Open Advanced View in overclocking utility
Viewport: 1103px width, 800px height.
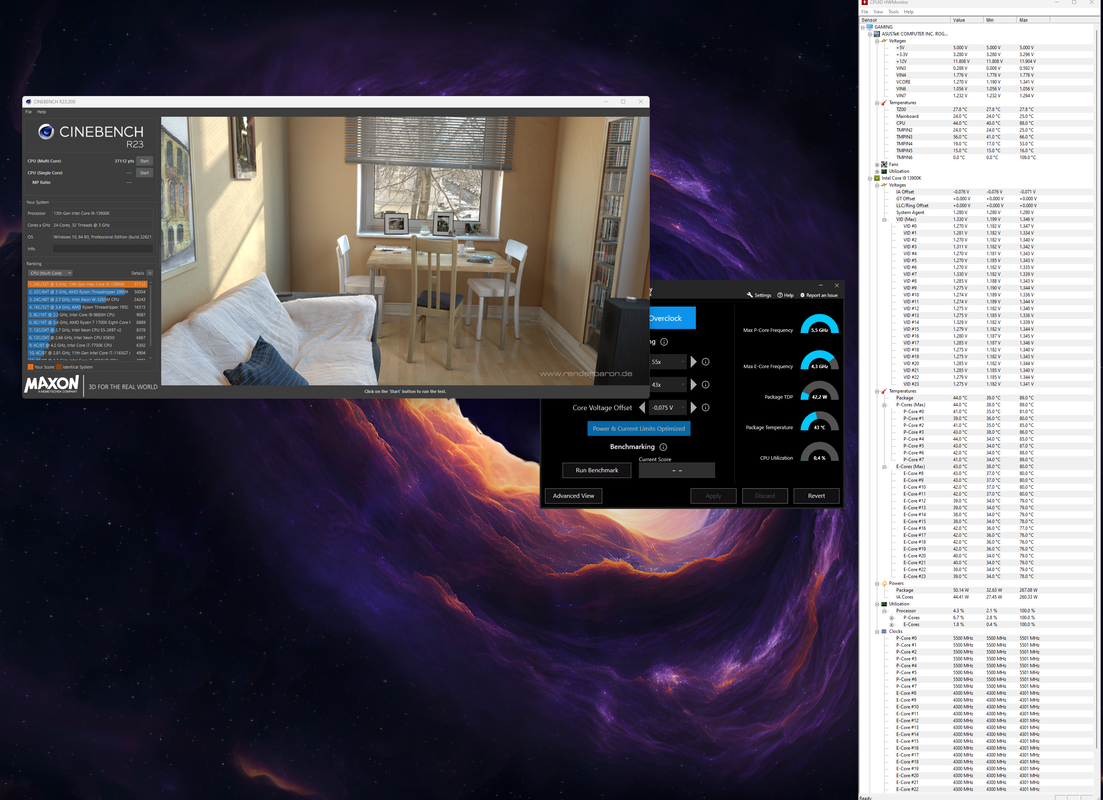pyautogui.click(x=573, y=496)
